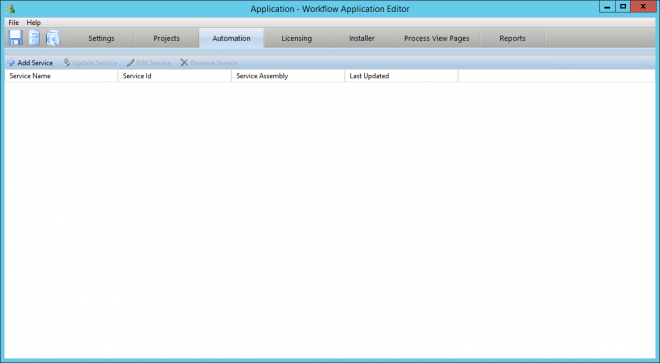
Task: Click the second toolbar document icon
Action: 34,38
